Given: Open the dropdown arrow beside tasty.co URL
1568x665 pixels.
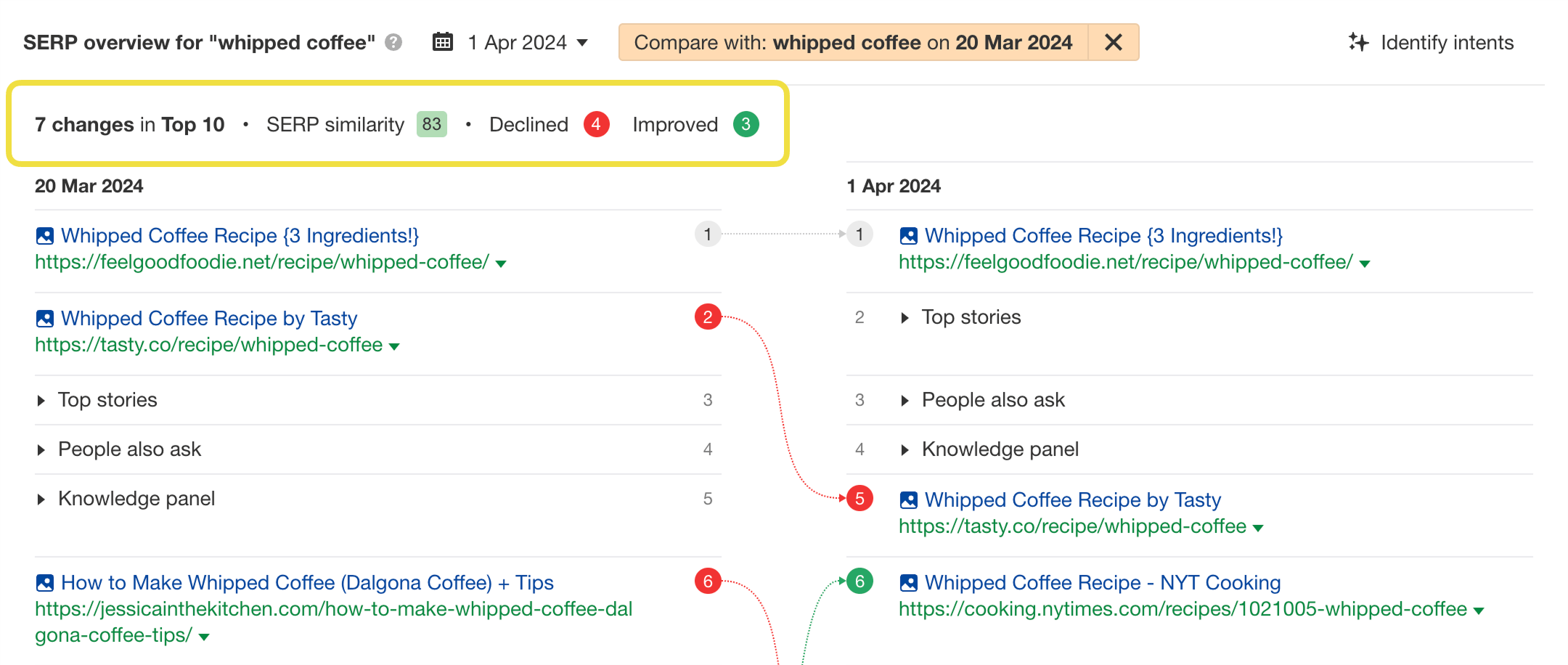Looking at the screenshot, I should point(394,346).
